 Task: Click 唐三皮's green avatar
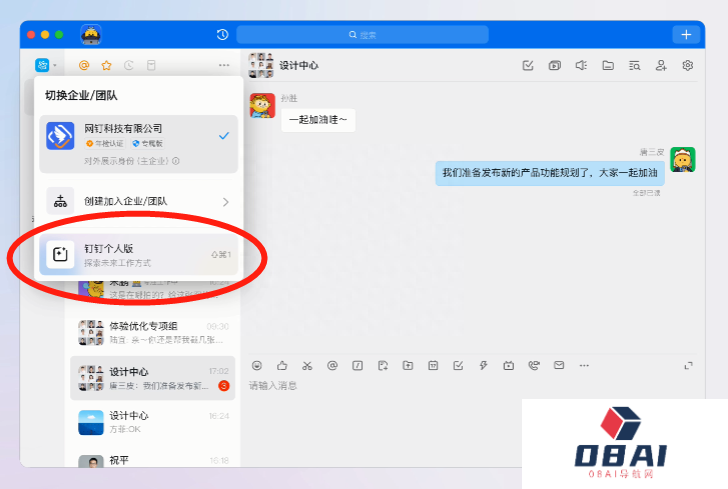(682, 160)
